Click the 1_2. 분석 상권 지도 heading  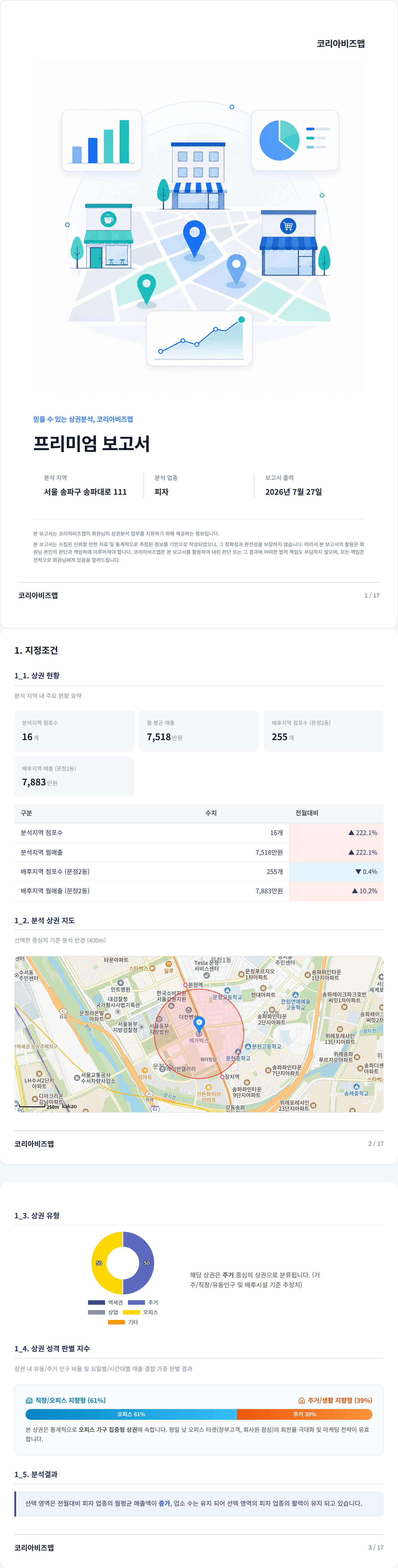[x=45, y=920]
